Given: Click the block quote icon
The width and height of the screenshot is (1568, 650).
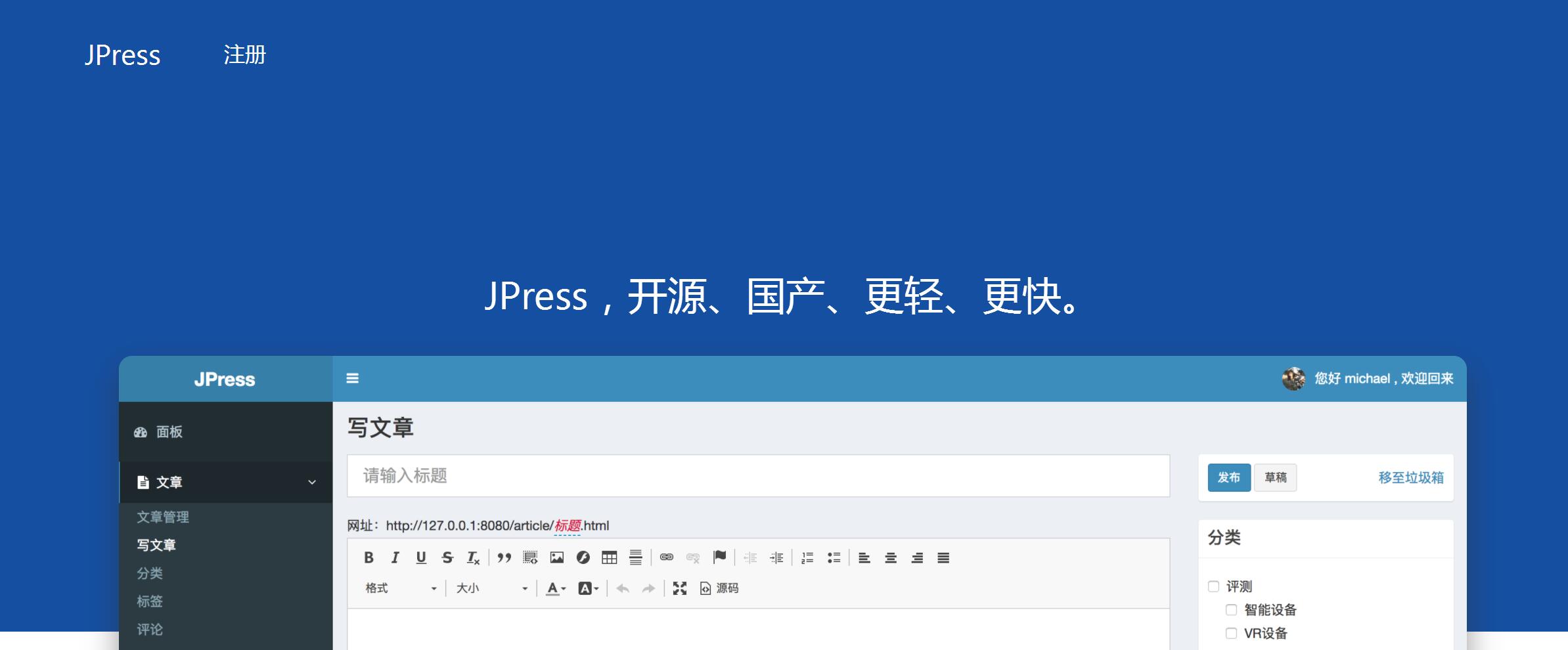Looking at the screenshot, I should [504, 557].
